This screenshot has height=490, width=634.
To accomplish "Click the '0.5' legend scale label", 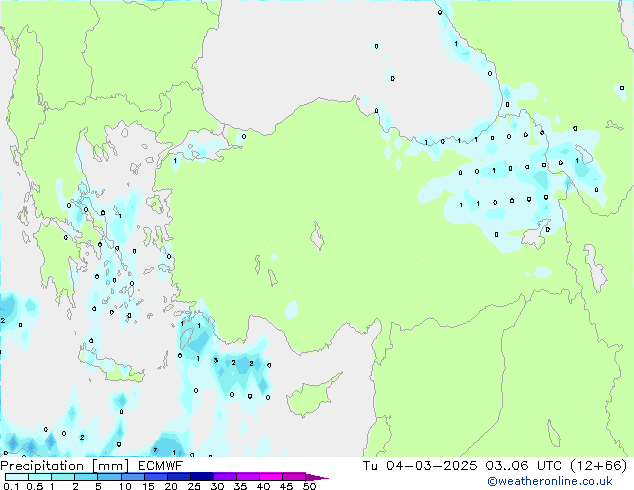I will 34,486.
